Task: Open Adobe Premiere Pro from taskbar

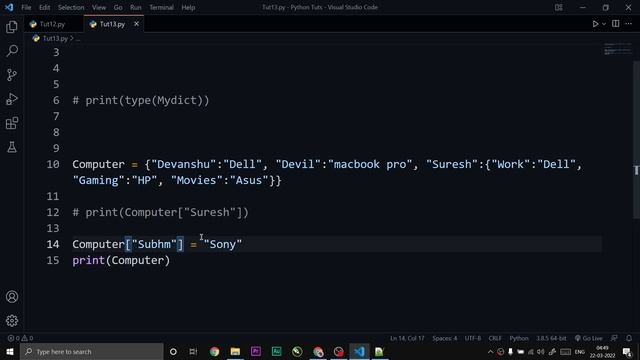Action: 256,351
